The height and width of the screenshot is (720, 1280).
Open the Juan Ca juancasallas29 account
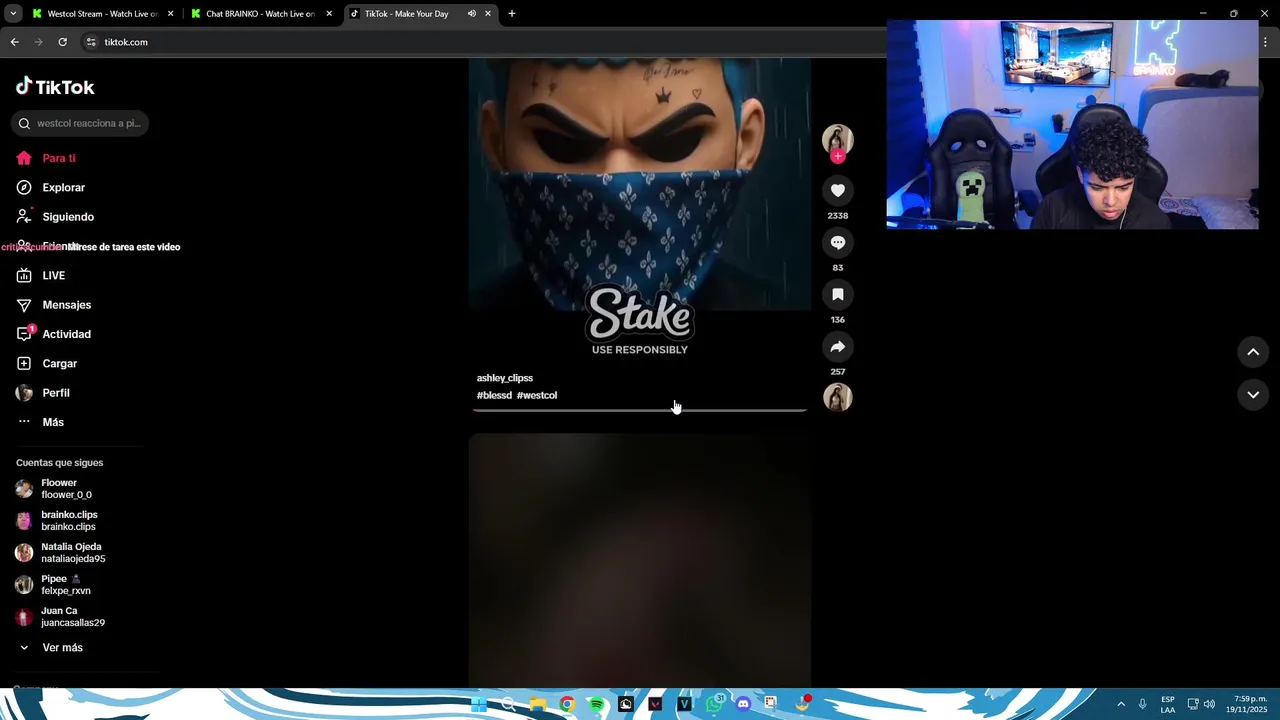(x=61, y=617)
